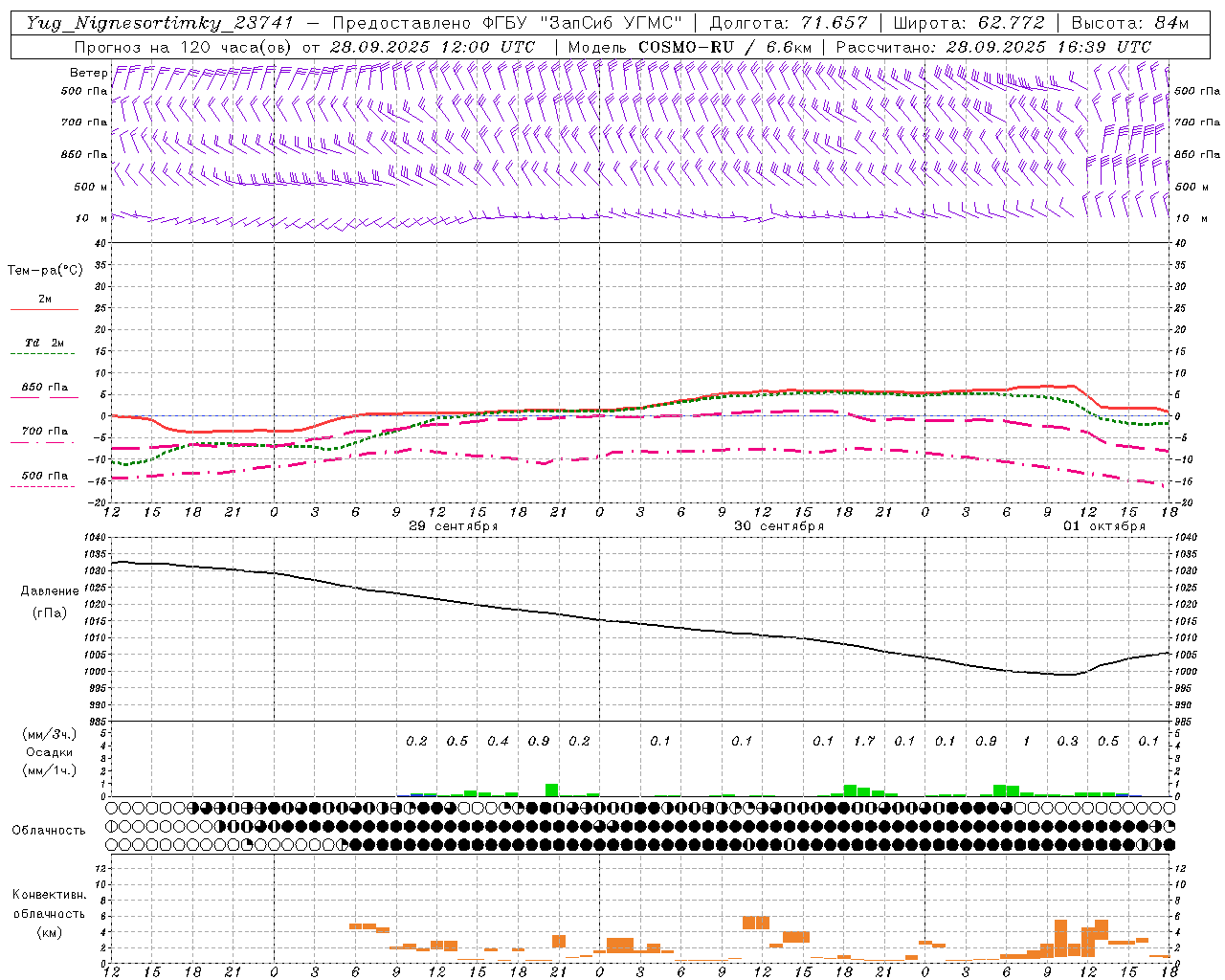The image size is (1225, 980).
Task: Click the 700 гПа label in temperature legend
Action: coord(44,432)
